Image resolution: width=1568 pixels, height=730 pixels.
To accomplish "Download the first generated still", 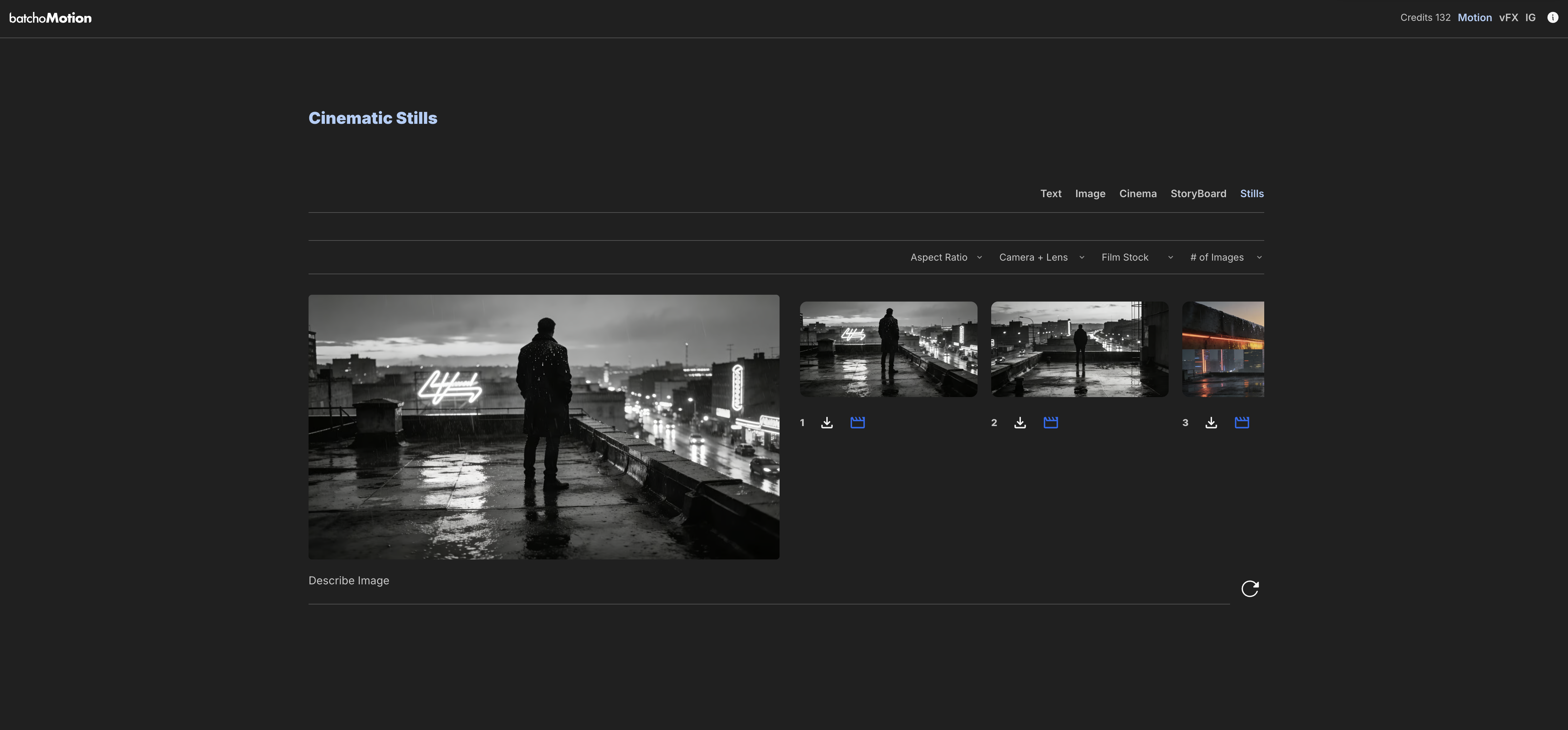I will coord(827,422).
